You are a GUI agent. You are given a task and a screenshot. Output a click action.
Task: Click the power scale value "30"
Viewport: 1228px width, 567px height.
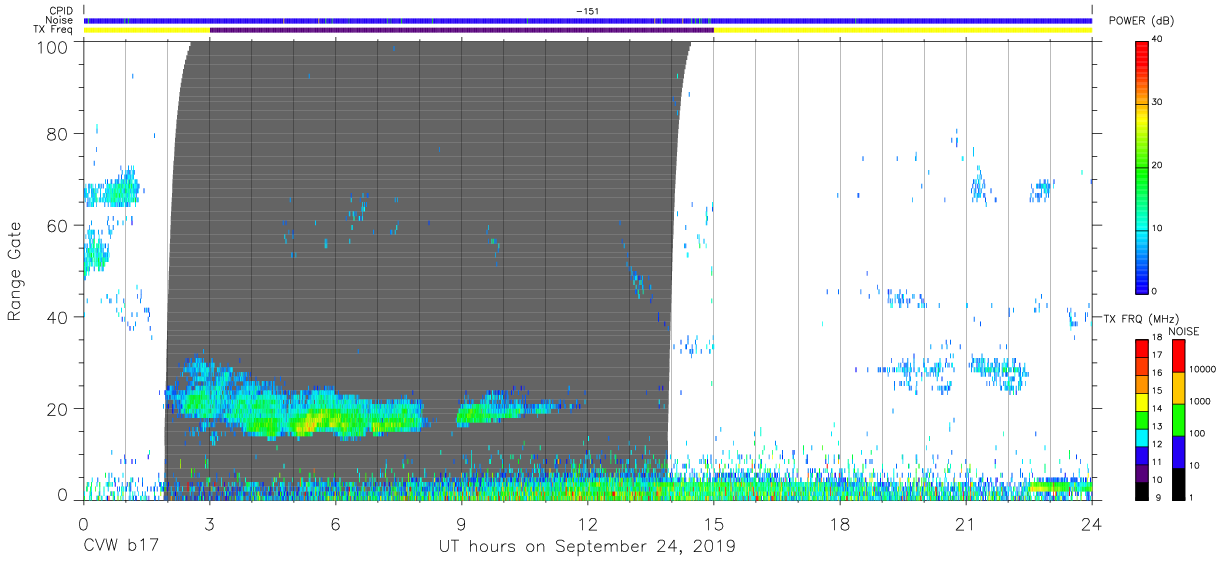point(1158,102)
